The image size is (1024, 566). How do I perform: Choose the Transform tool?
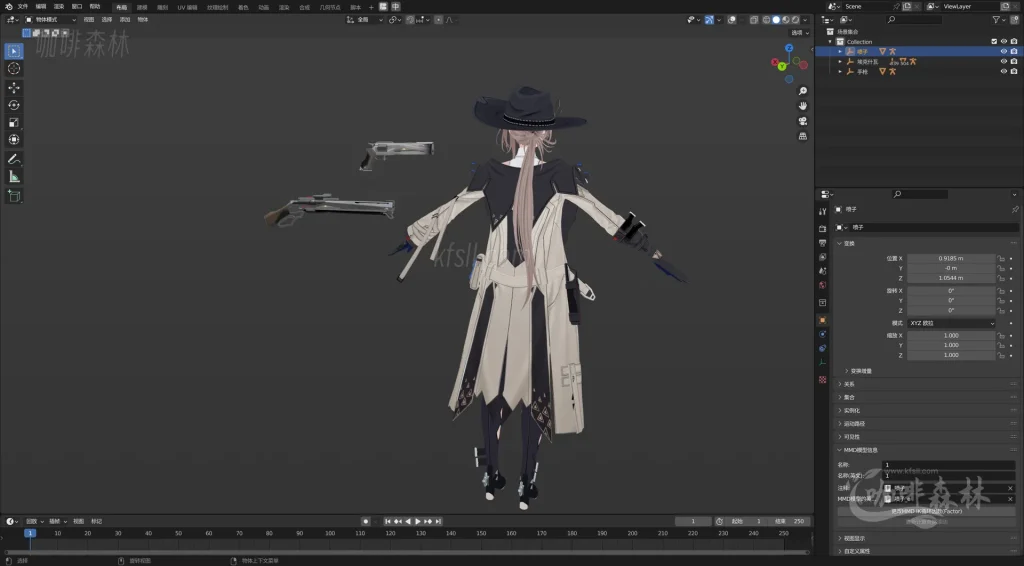(14, 140)
